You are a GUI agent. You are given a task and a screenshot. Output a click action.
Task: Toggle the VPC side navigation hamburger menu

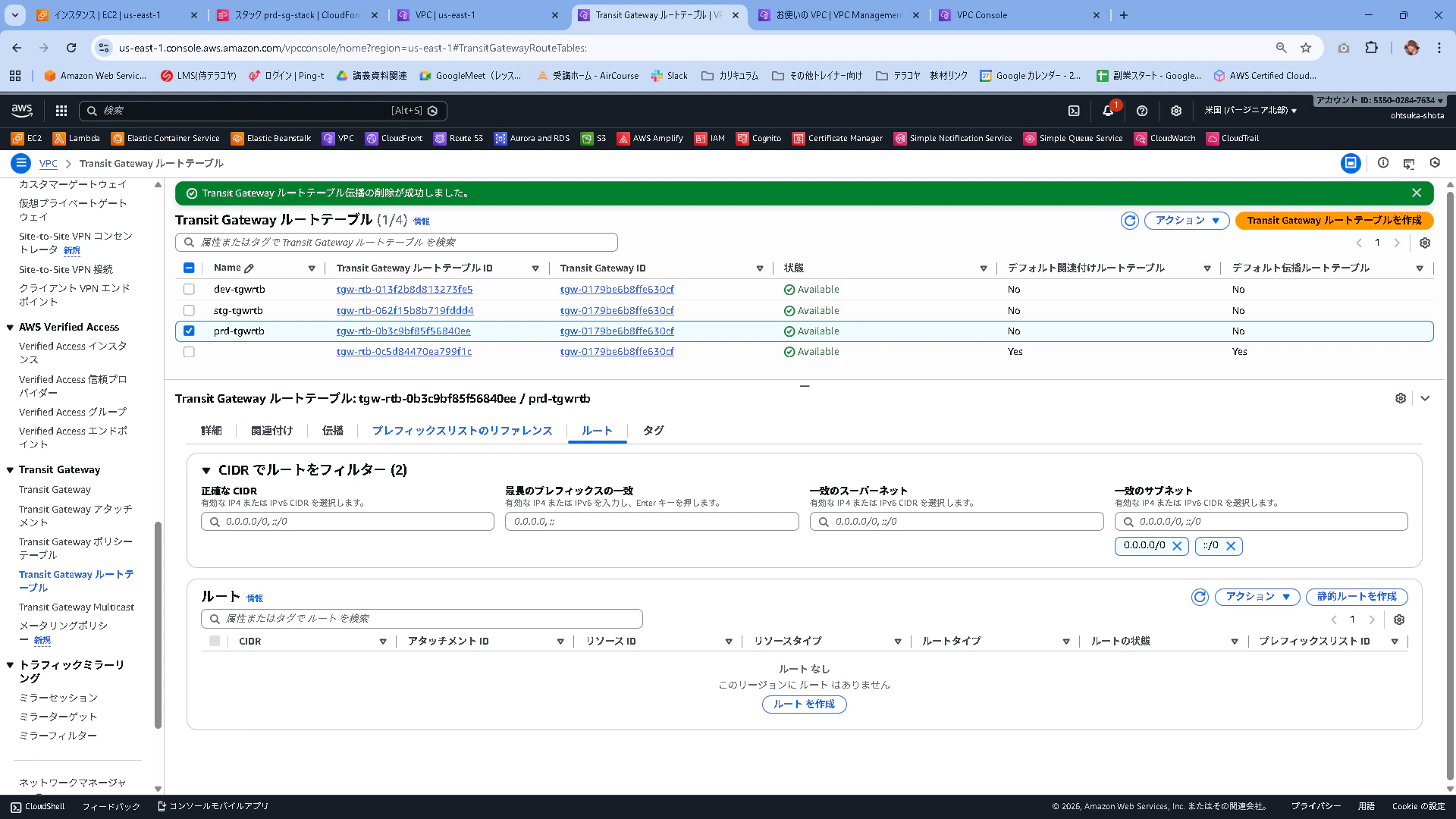(21, 163)
